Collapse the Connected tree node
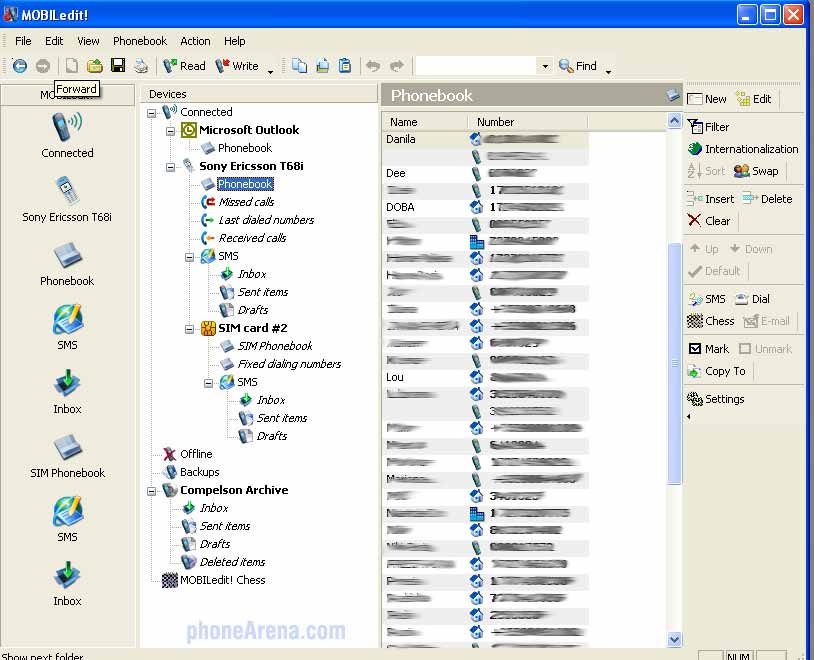This screenshot has height=660, width=814. point(152,113)
